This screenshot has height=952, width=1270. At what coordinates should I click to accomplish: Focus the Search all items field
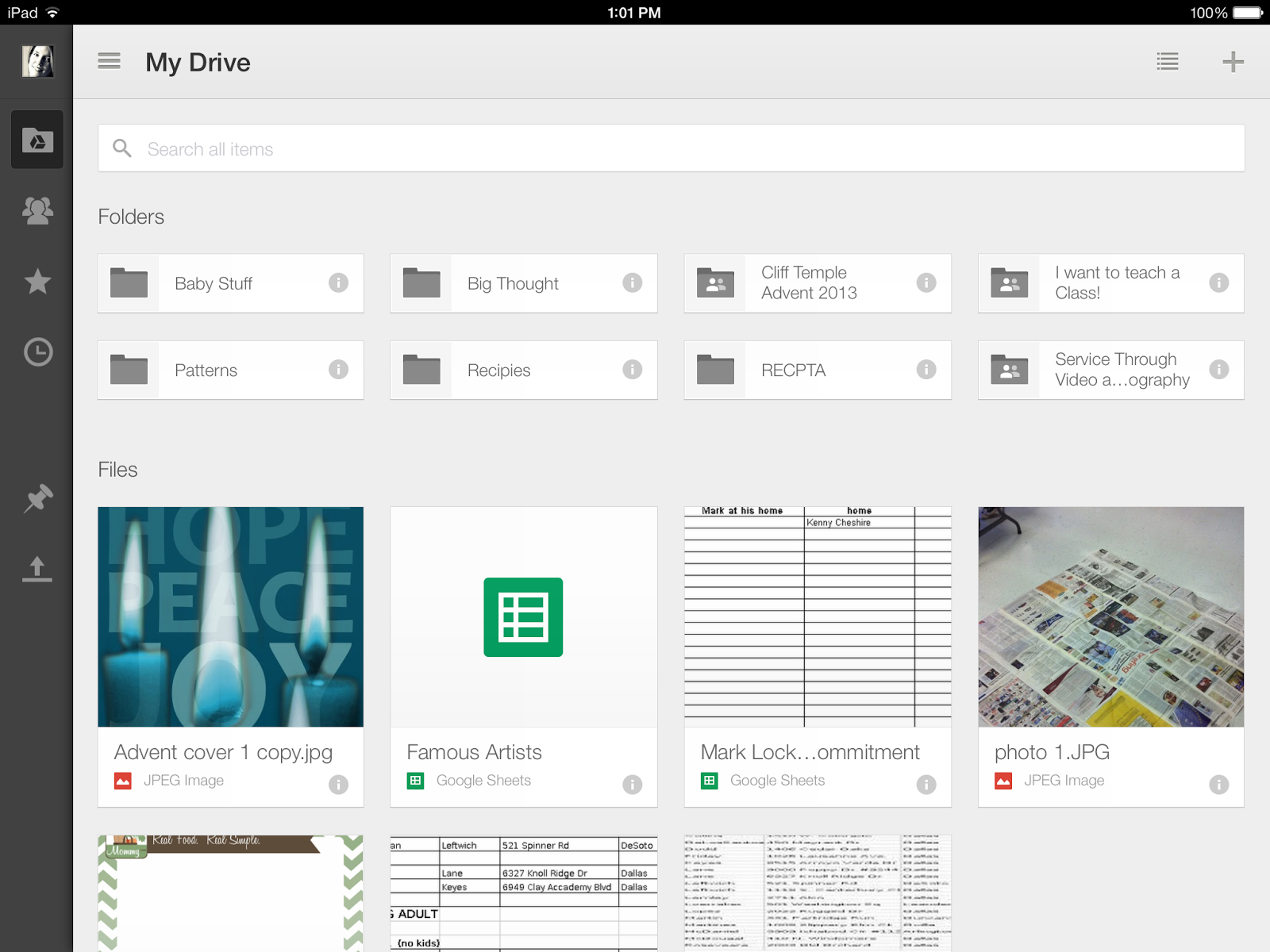click(x=672, y=148)
